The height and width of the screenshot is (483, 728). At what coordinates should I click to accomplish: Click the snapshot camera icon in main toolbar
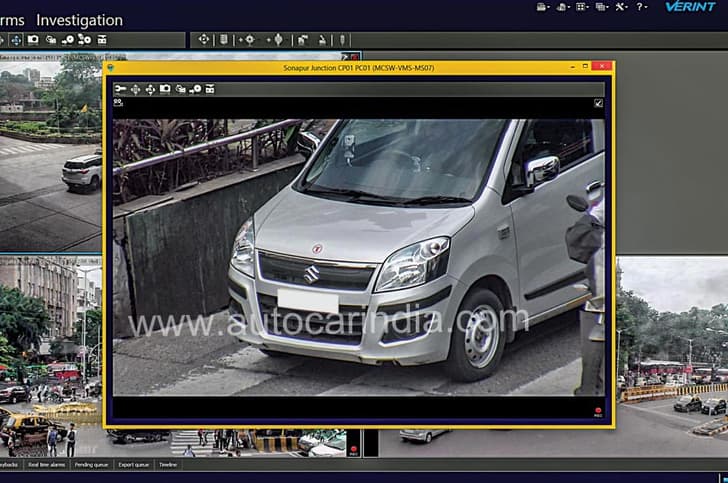[33, 40]
